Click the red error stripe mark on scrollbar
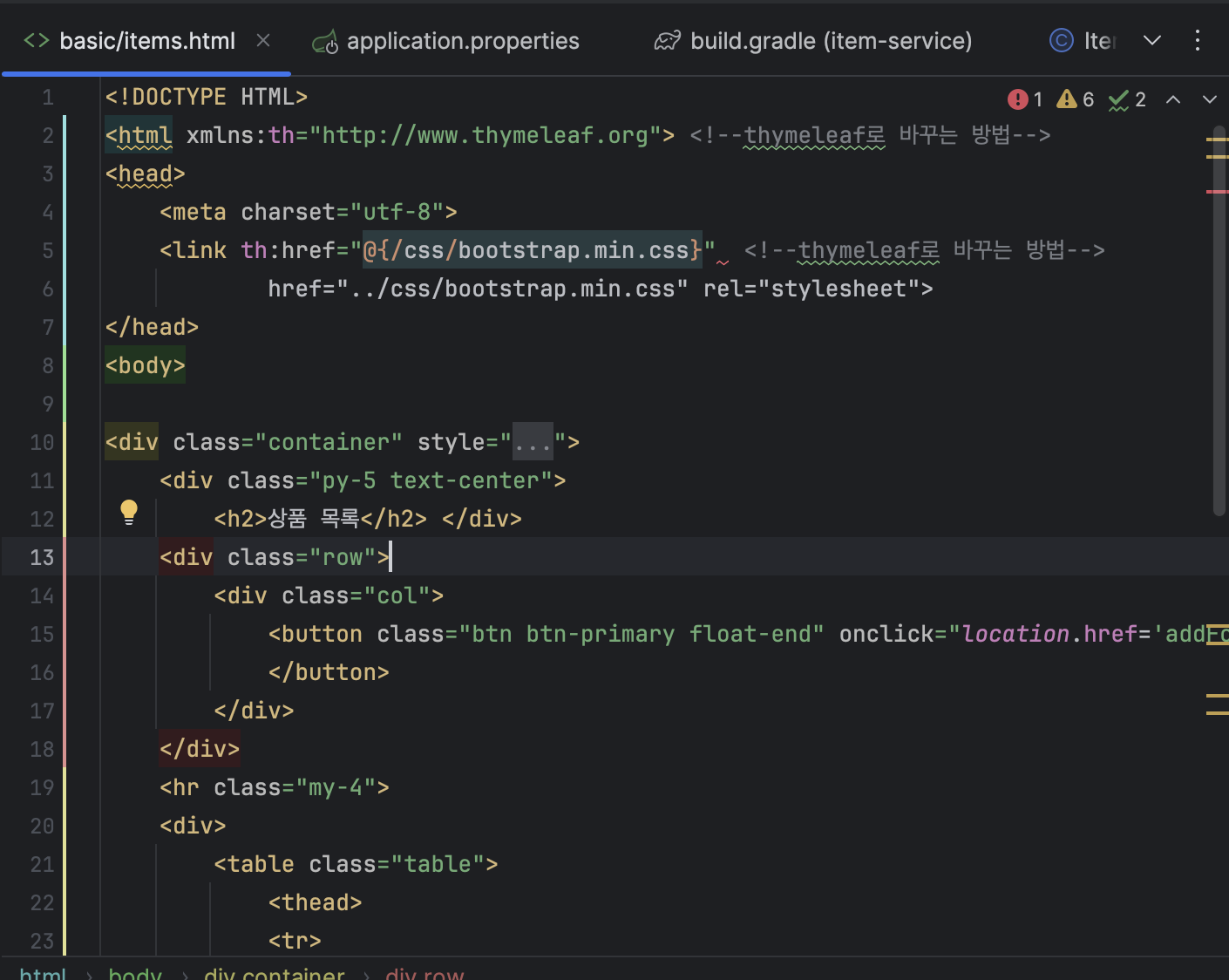The image size is (1229, 980). tap(1217, 191)
